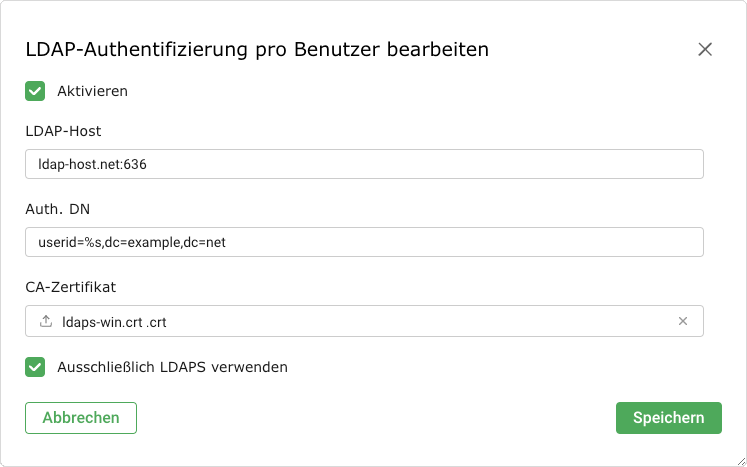The height and width of the screenshot is (467, 747).
Task: Click the CA-Zertifikat field label
Action: (x=71, y=287)
